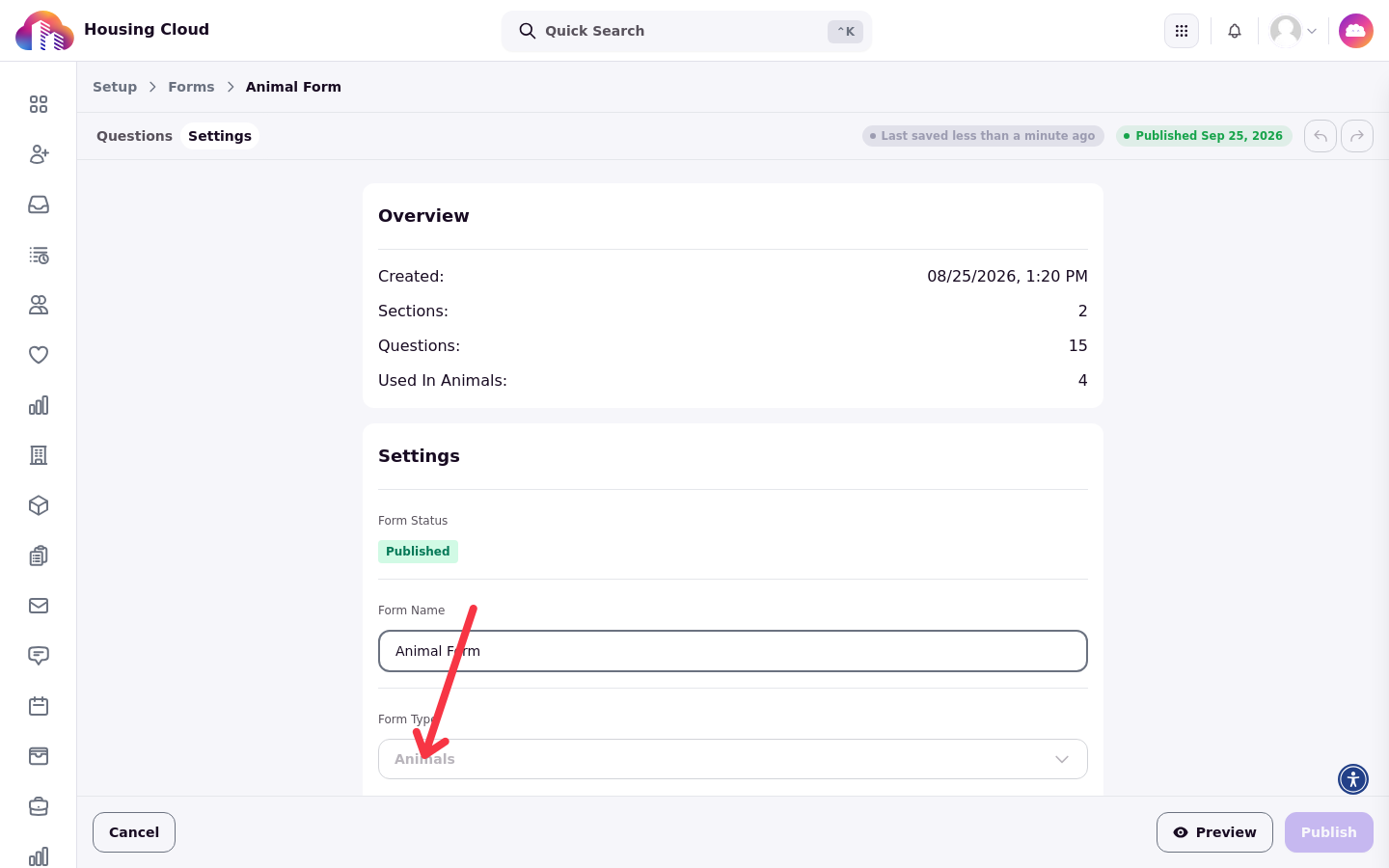The image size is (1389, 868).
Task: Click the Form Name text field
Action: coord(733,651)
